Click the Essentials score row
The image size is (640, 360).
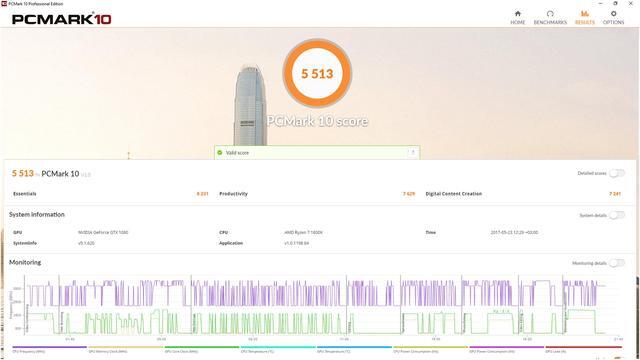(110, 194)
